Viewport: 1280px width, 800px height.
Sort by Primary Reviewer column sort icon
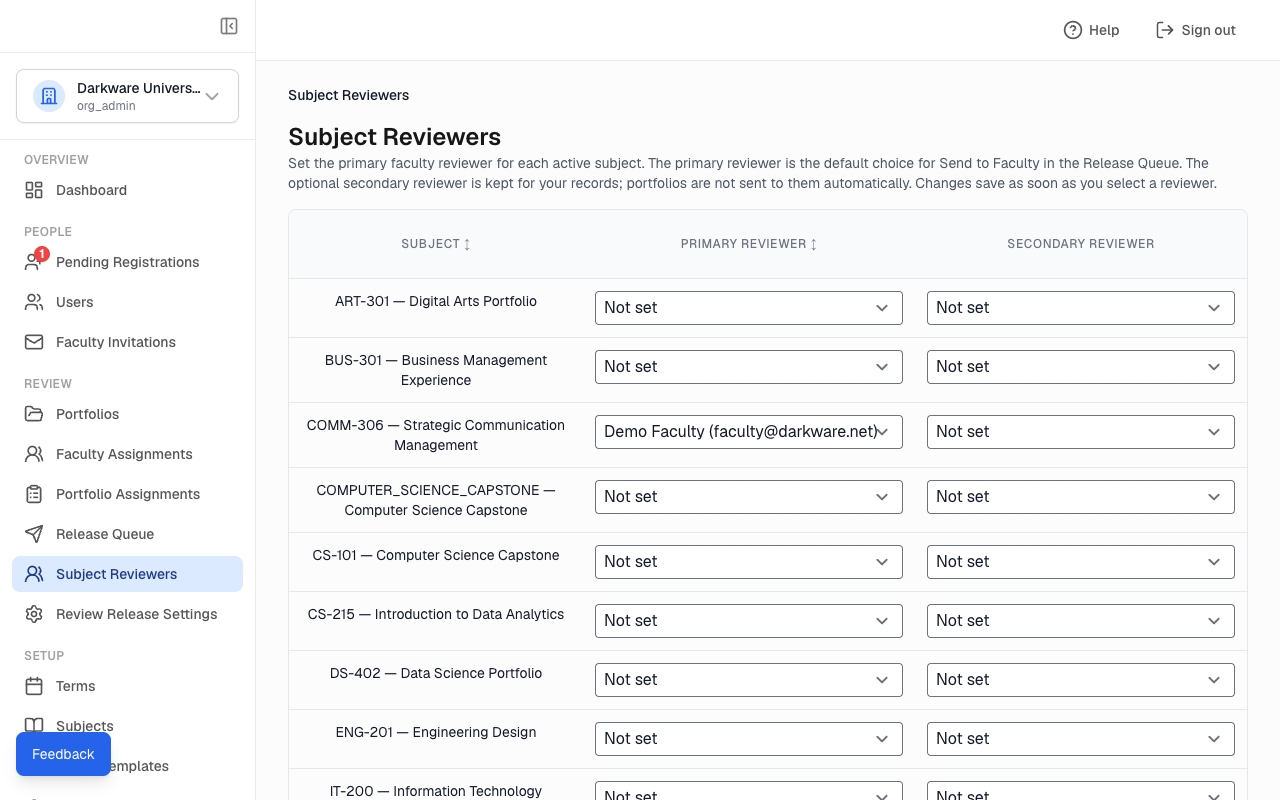813,244
